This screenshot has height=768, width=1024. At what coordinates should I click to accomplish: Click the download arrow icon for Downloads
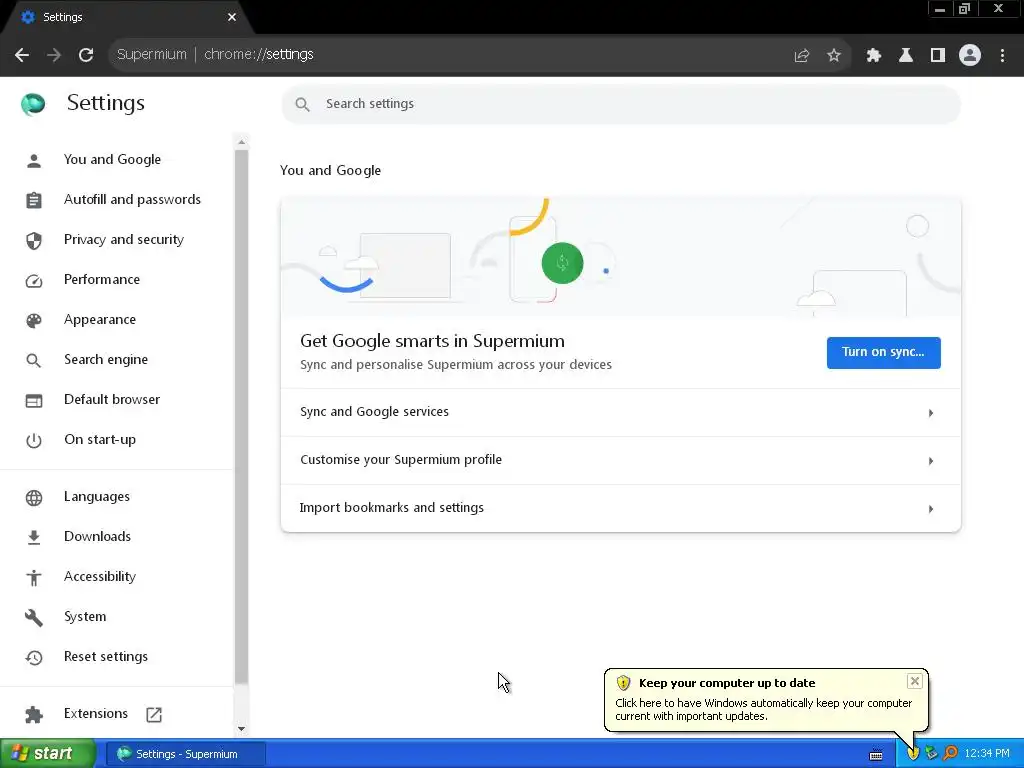coord(34,537)
